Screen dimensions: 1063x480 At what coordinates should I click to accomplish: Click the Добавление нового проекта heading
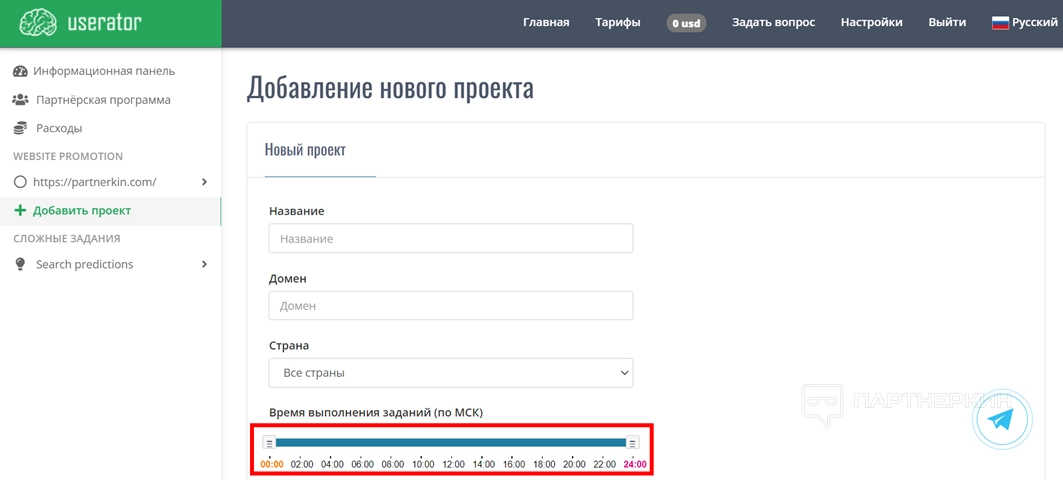pos(390,88)
